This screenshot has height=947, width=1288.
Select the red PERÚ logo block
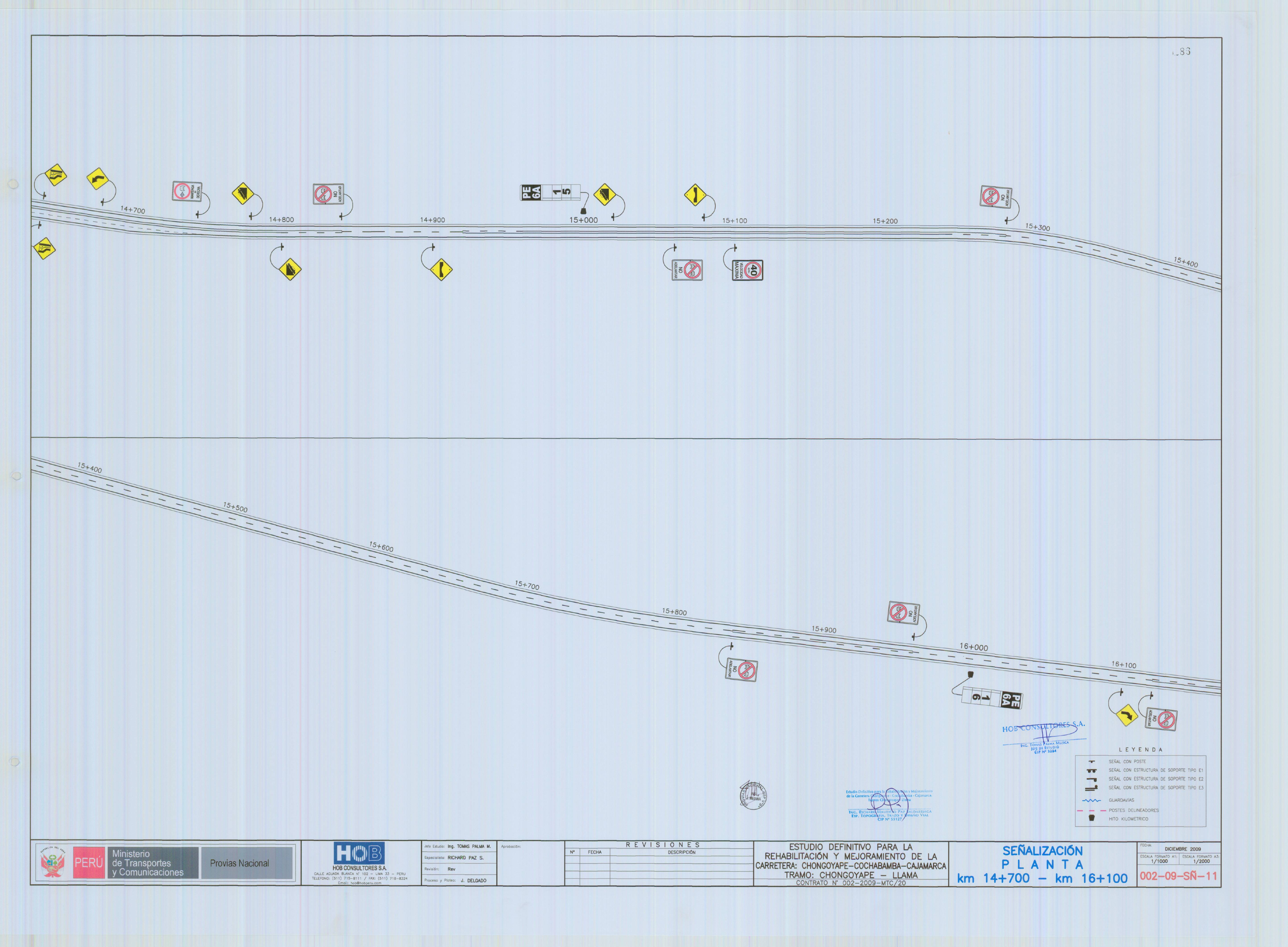(89, 863)
